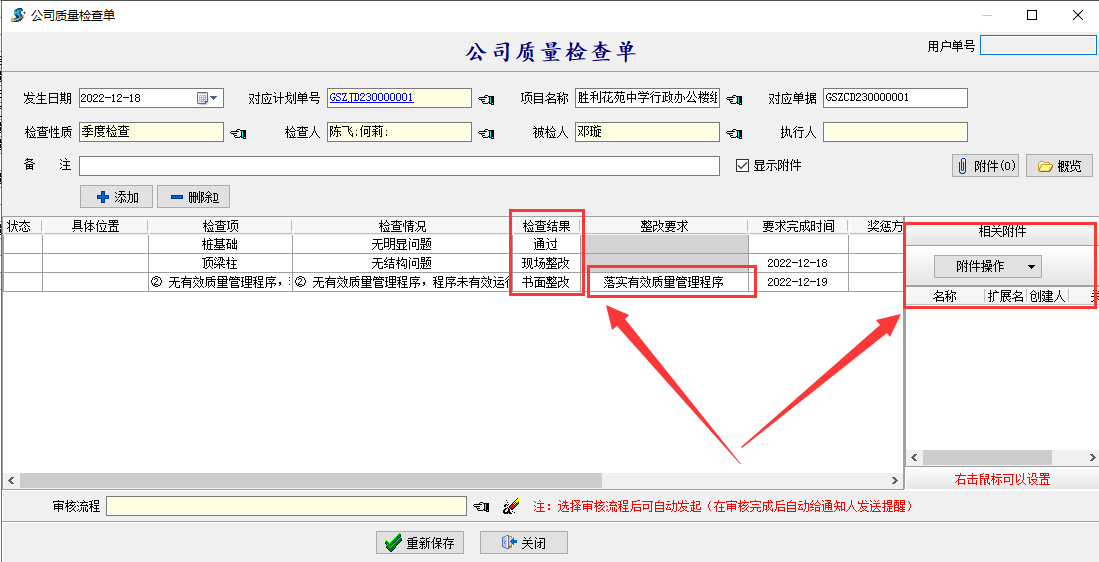Click the horizontal scrollbar under the table

point(300,481)
